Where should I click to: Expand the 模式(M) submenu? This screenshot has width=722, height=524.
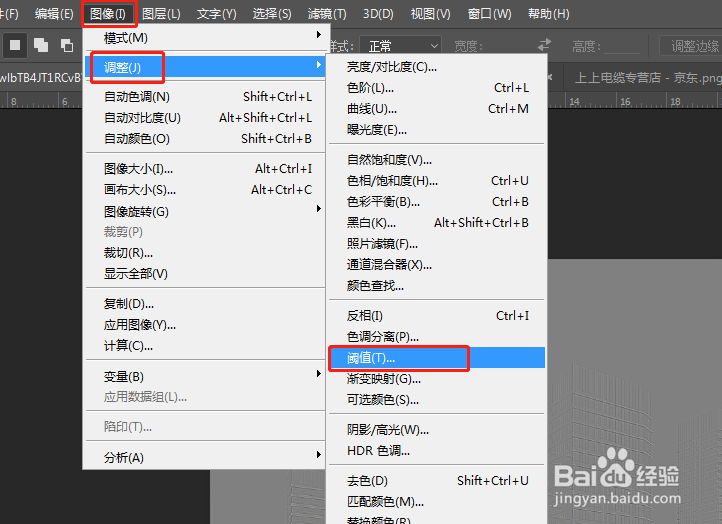point(205,38)
